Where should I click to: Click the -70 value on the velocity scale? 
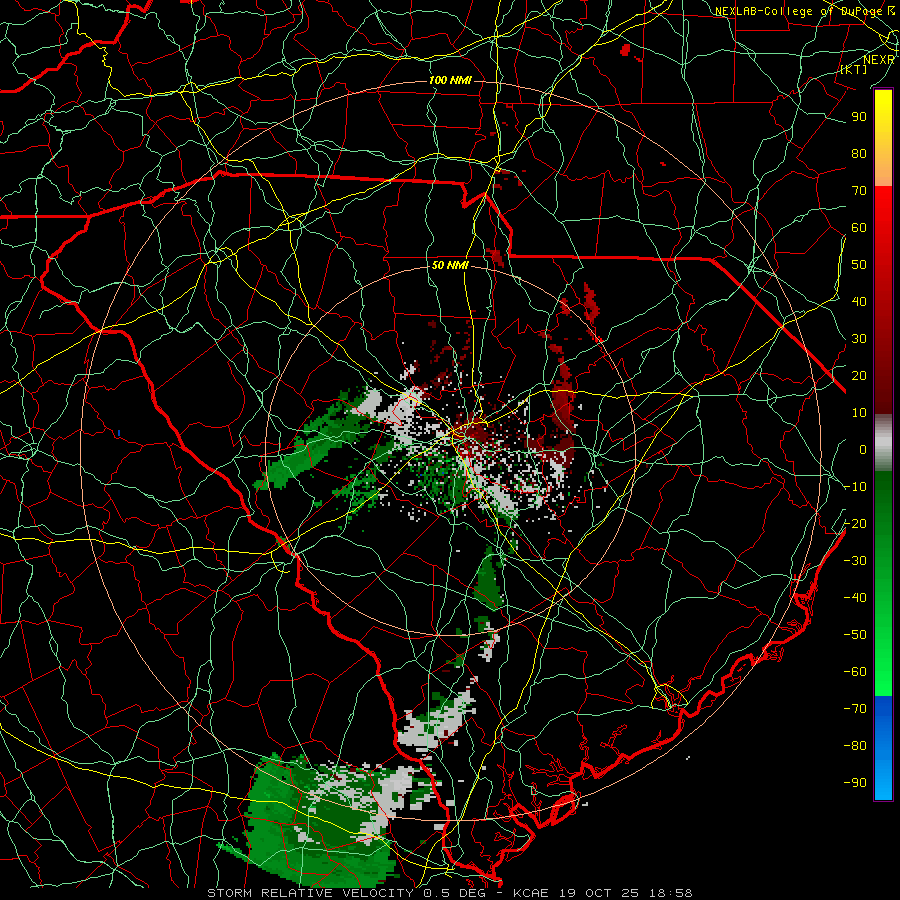855,709
